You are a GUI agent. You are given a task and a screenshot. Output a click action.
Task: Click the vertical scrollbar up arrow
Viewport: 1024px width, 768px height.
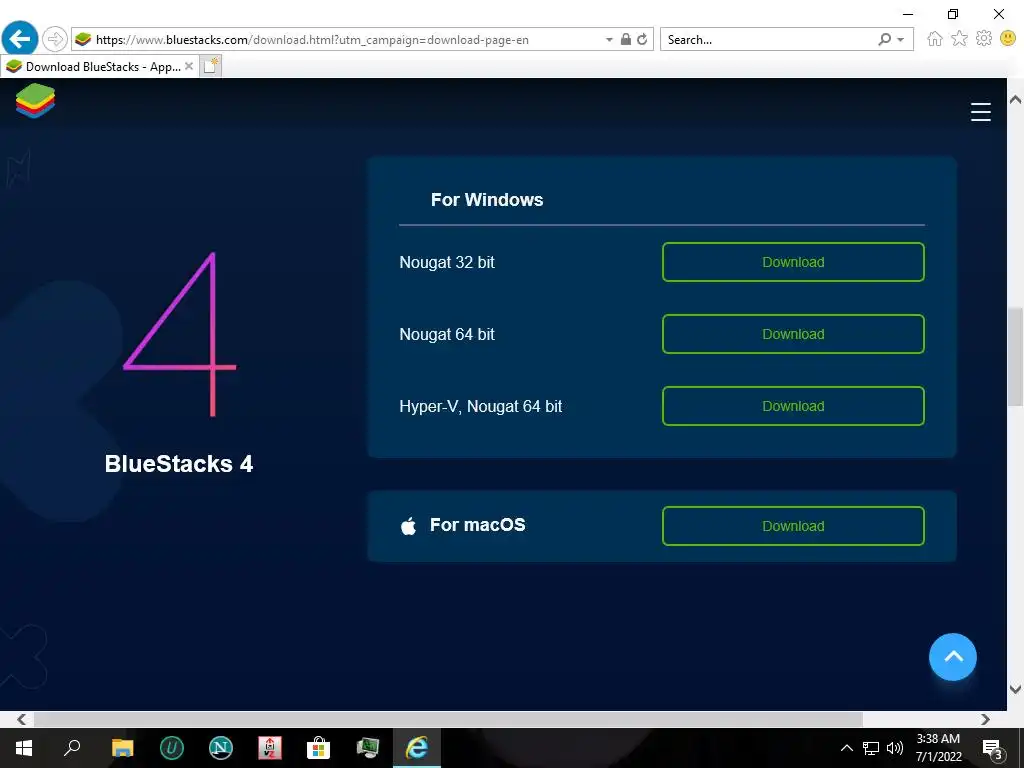[1015, 100]
